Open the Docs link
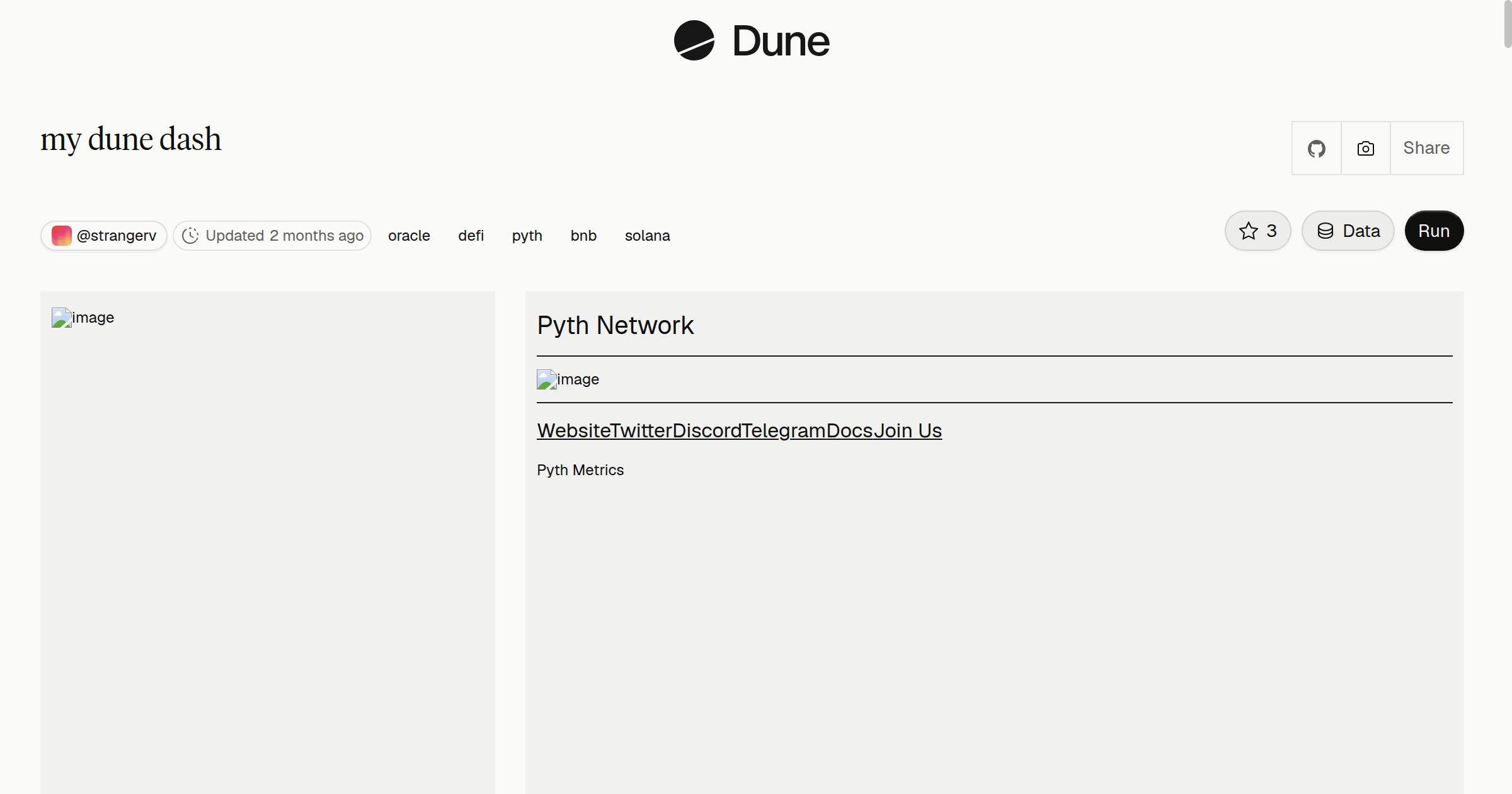 click(849, 430)
